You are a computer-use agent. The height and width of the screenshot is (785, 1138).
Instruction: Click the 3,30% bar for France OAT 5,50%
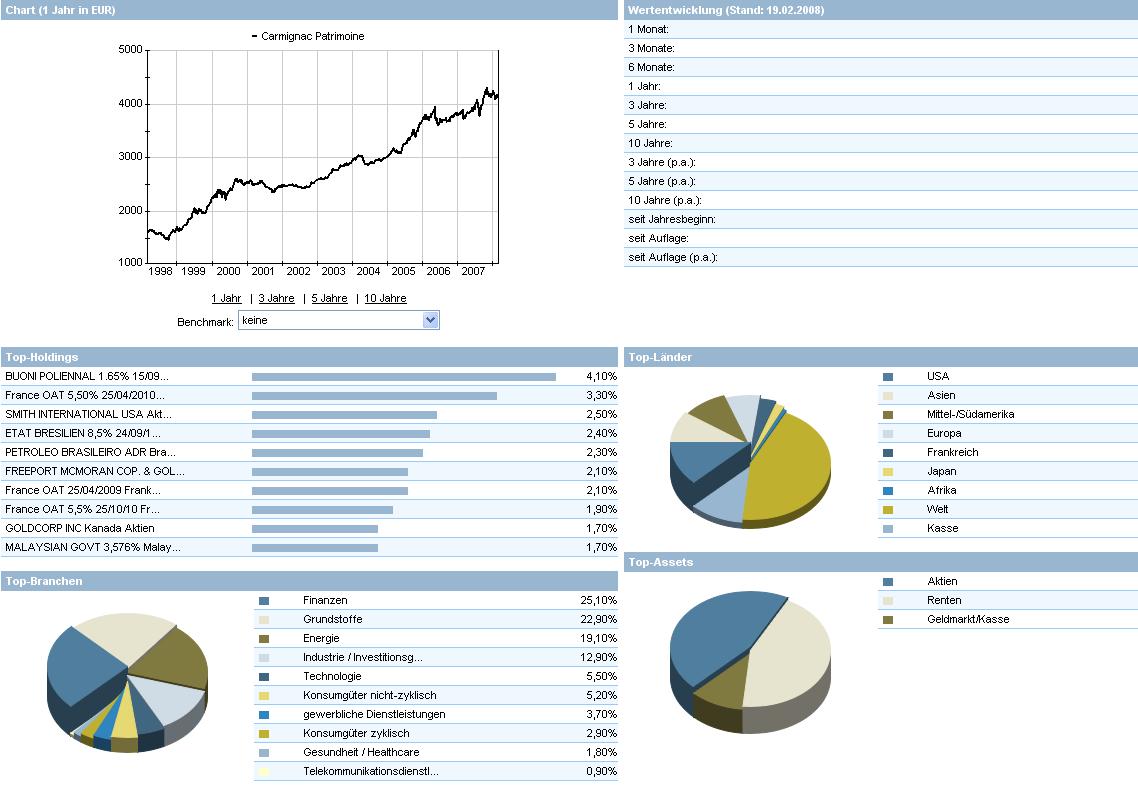coord(374,395)
